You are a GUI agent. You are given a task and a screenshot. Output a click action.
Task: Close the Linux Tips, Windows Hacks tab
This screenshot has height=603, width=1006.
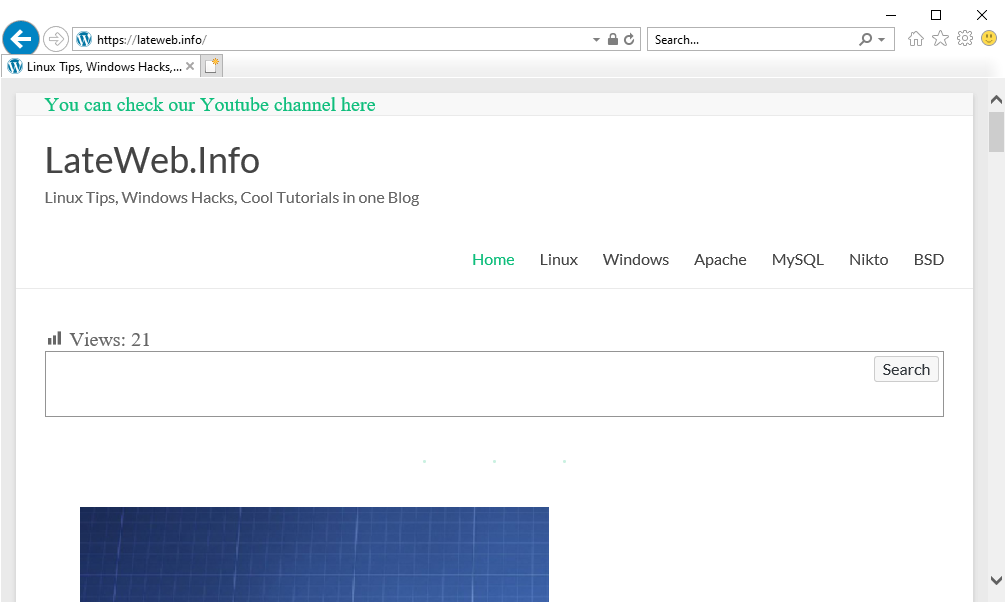click(190, 66)
